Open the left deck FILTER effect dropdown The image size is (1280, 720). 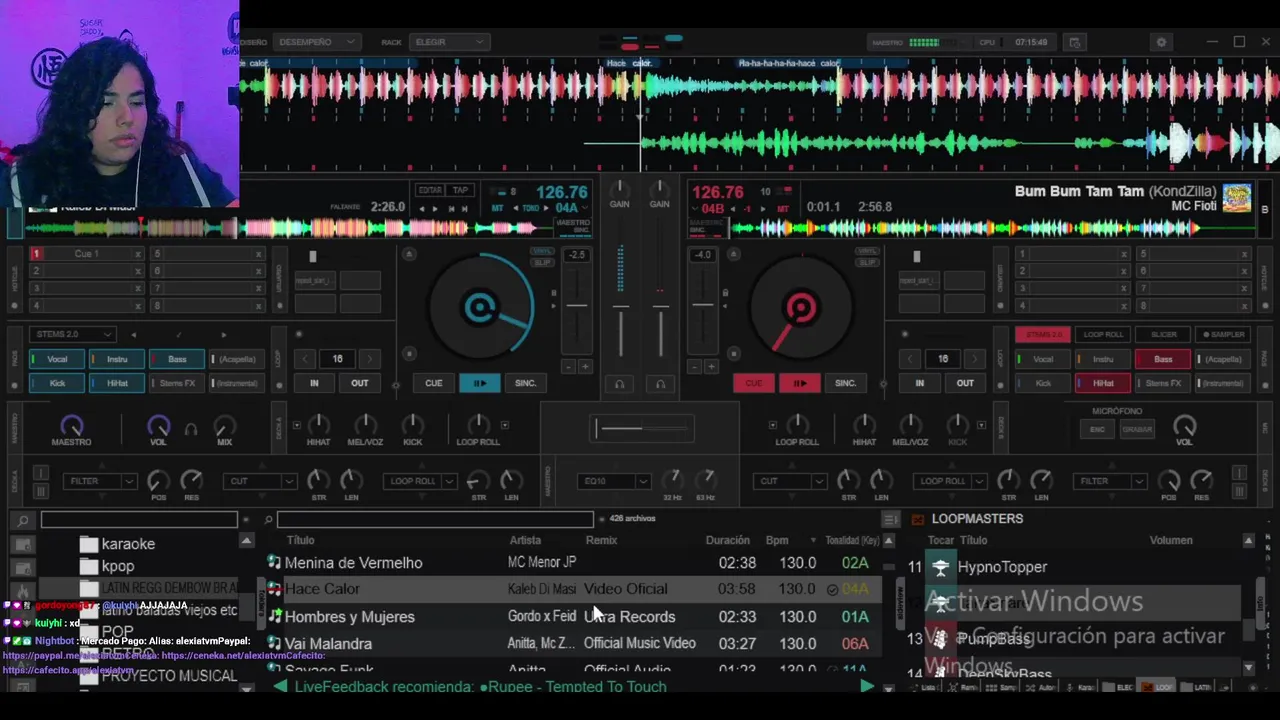click(x=98, y=481)
